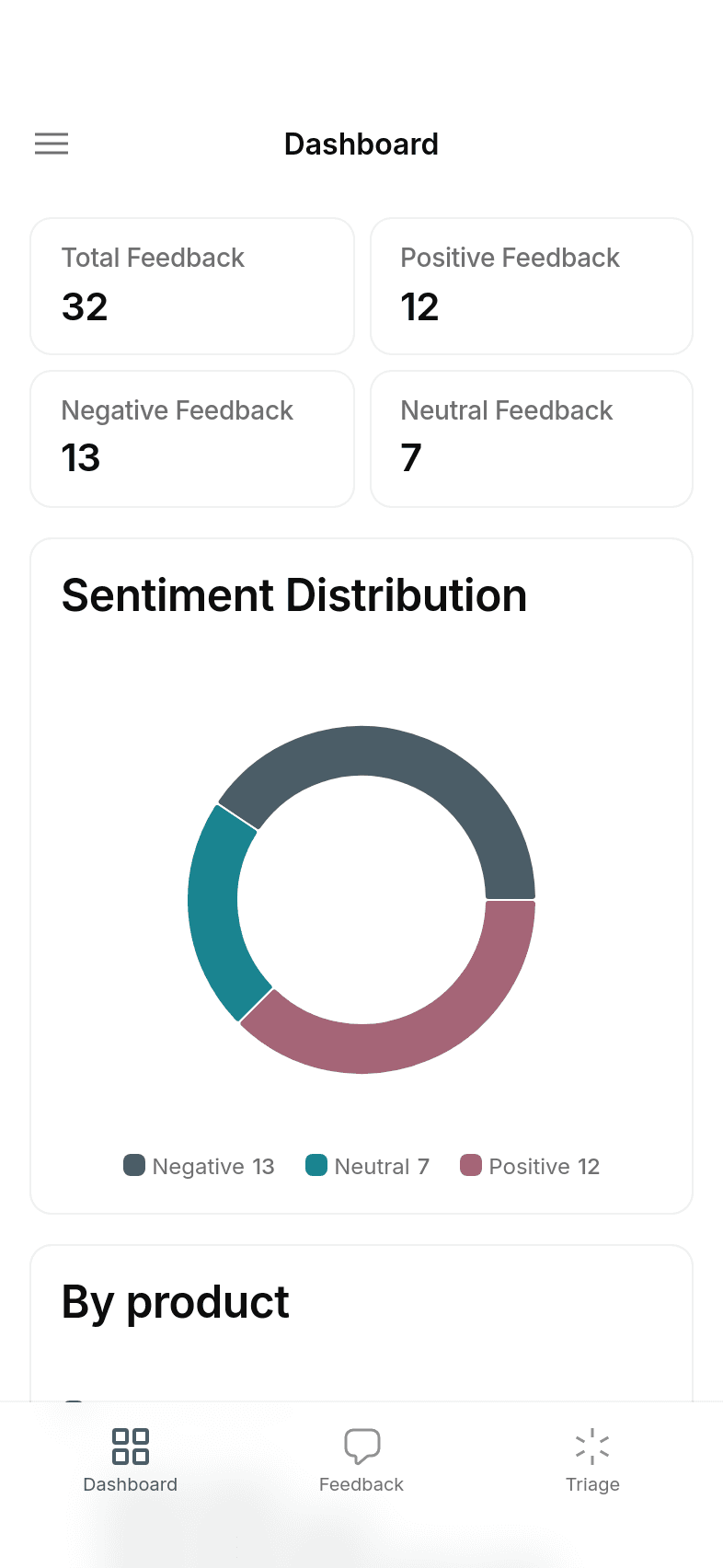Click the teal Neutral donut segment
This screenshot has width=723, height=1568.
point(218,911)
